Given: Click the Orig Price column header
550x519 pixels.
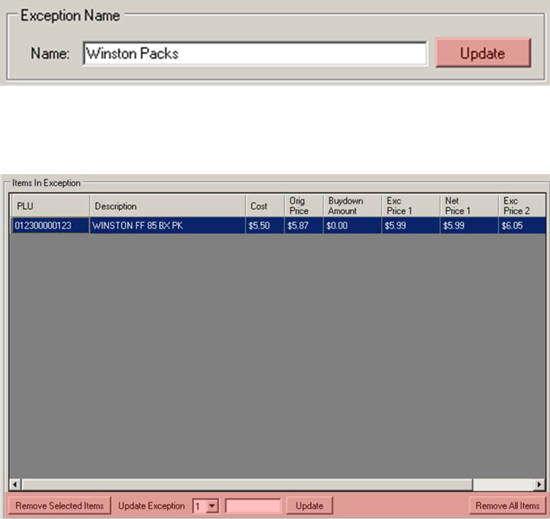Looking at the screenshot, I should point(304,206).
